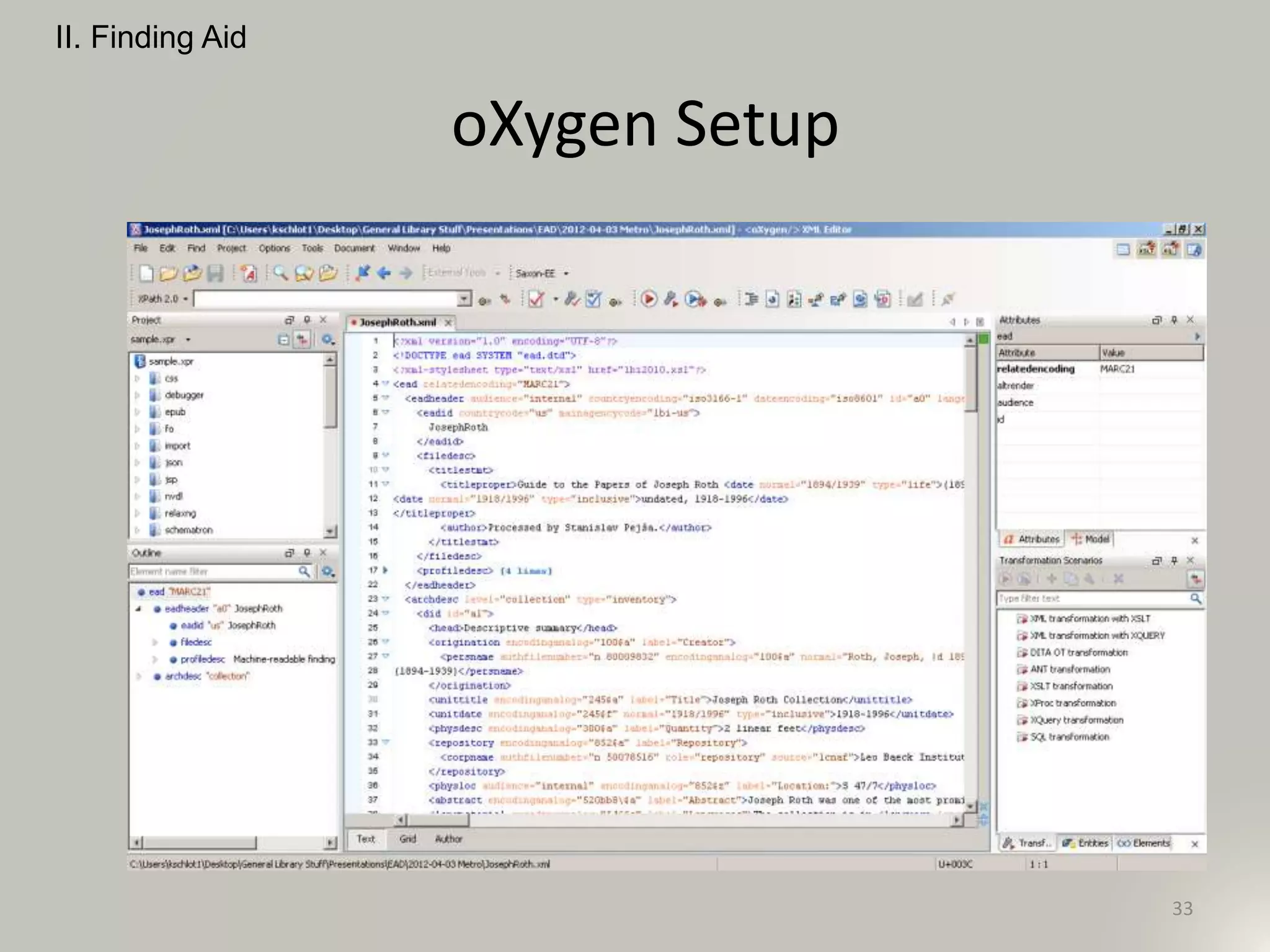
Task: Collapse eadheader node in Outline
Action: tap(139, 609)
